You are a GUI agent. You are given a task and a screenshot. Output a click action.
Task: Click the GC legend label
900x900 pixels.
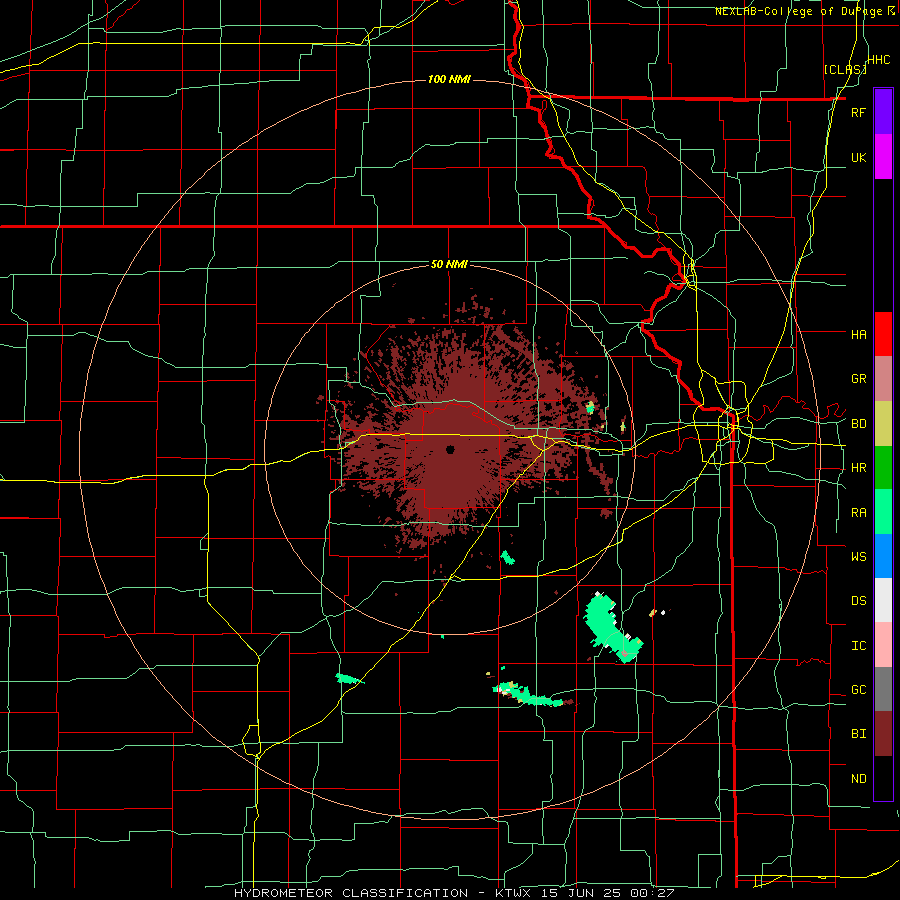[858, 690]
